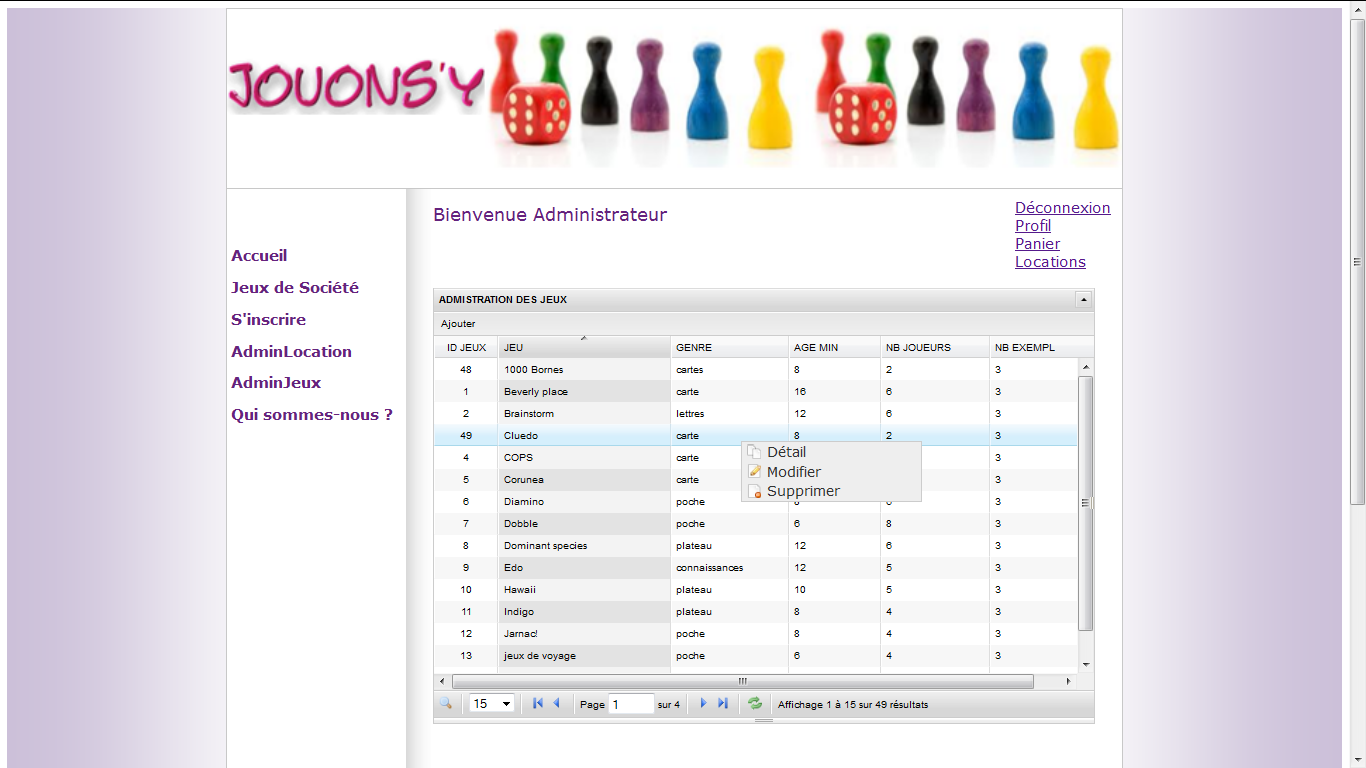Select the Diamino row
Viewport: 1366px width, 768px height.
click(x=756, y=502)
